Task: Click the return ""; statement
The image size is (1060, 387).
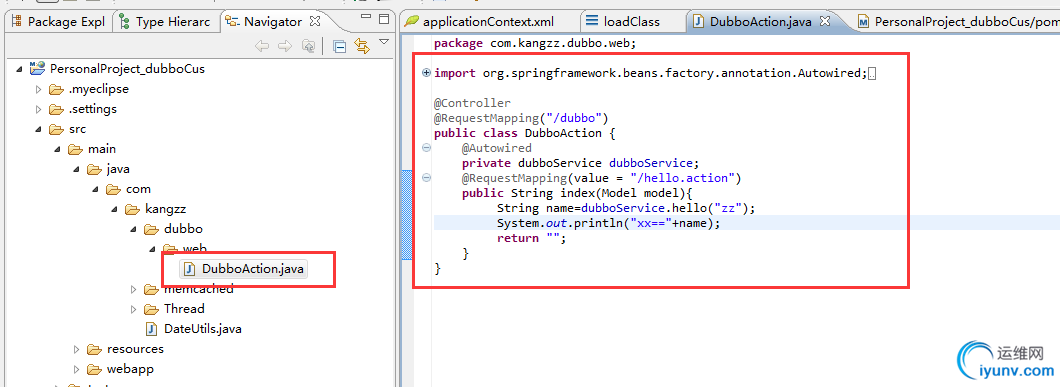Action: coord(531,238)
